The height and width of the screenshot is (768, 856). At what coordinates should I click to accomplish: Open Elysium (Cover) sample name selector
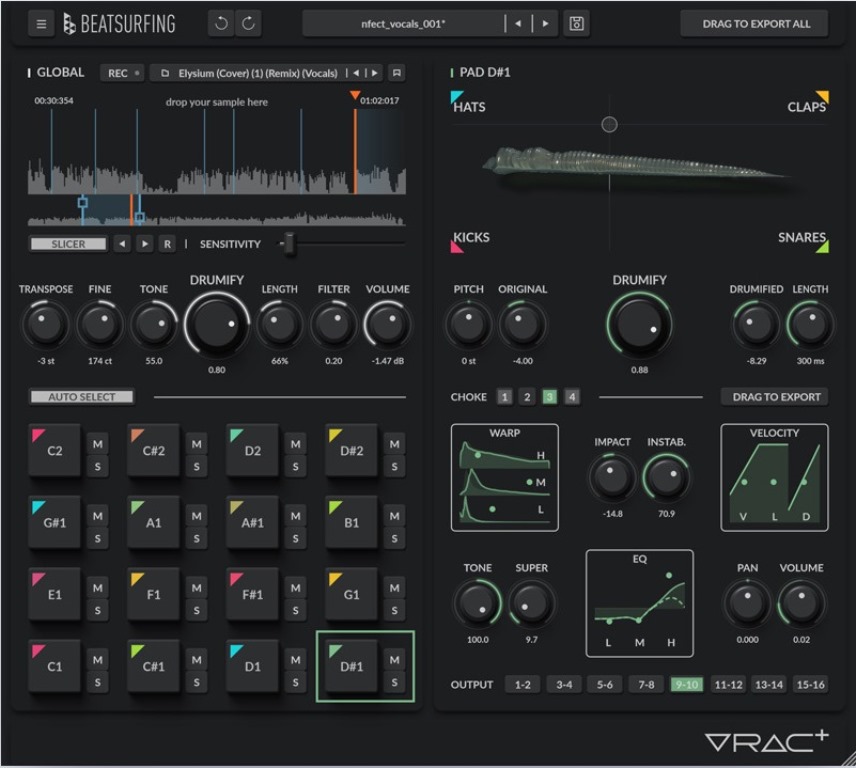click(x=258, y=73)
